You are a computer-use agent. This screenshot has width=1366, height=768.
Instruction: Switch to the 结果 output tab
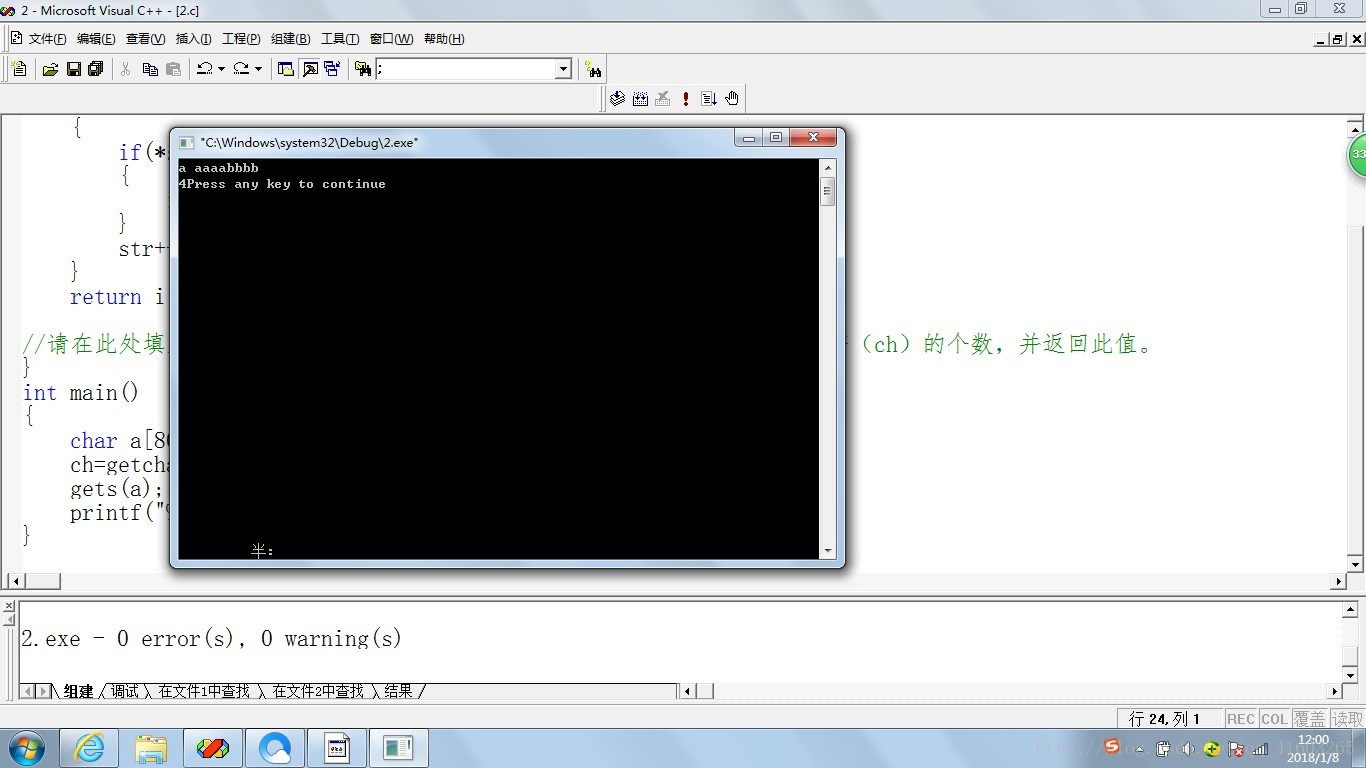pos(398,691)
